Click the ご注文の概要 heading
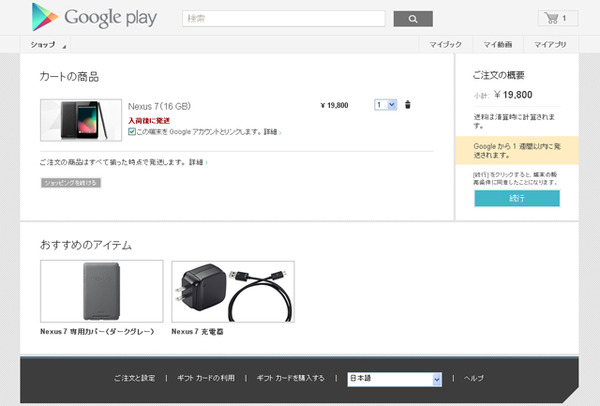Viewport: 600px width, 406px height. (498, 75)
